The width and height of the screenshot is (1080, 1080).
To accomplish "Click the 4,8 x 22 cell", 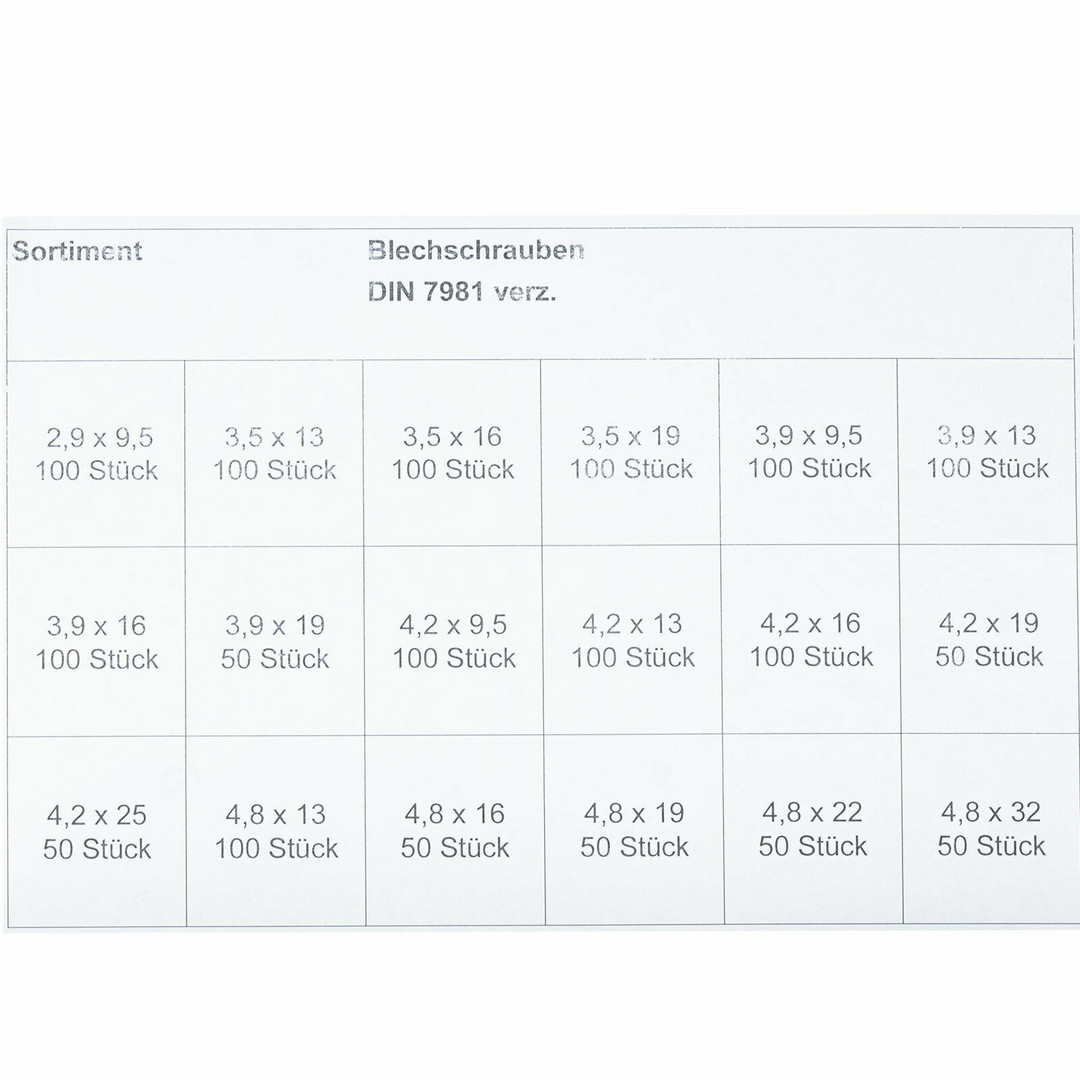I will click(x=813, y=829).
